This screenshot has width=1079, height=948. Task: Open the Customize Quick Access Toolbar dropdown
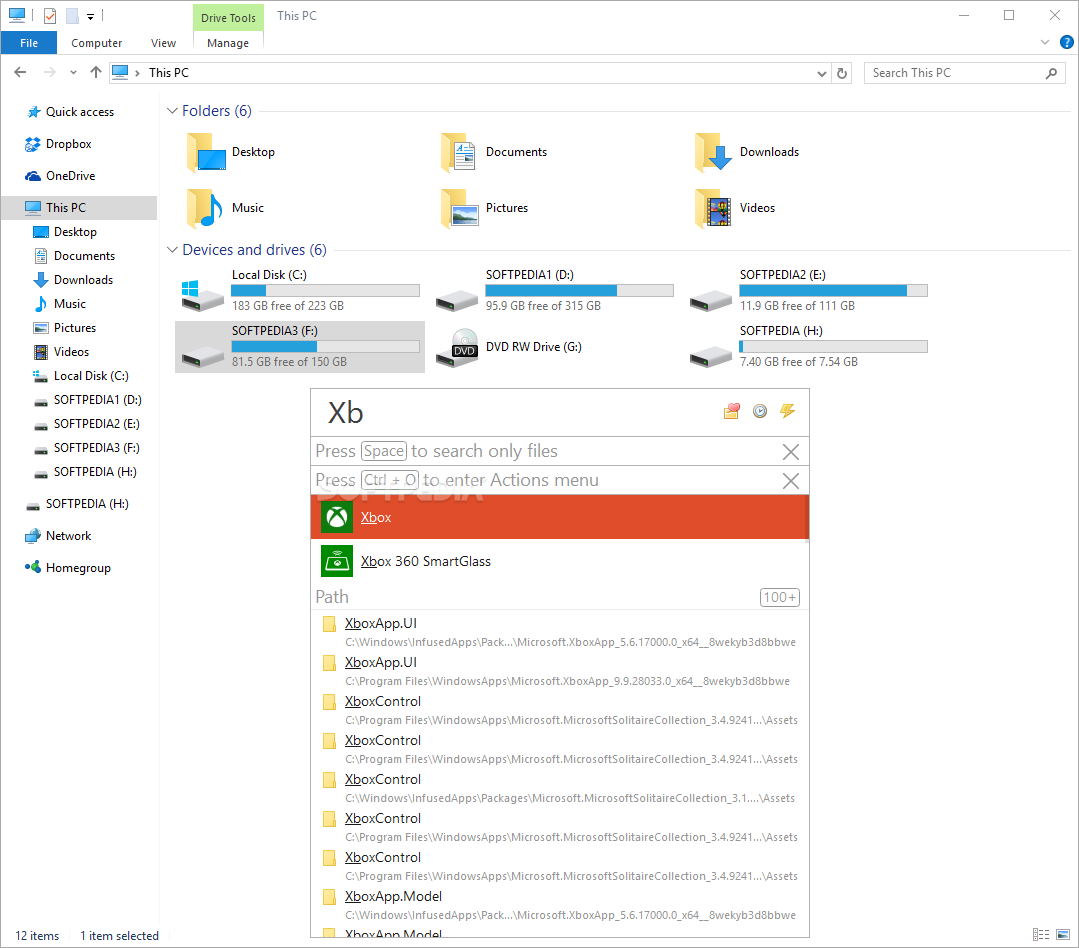[90, 17]
